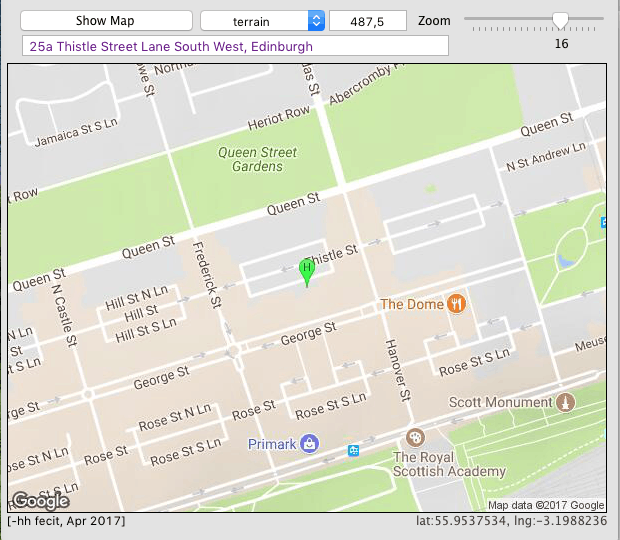
Task: Click the blue transit icon at map's right edge
Action: [x=604, y=222]
